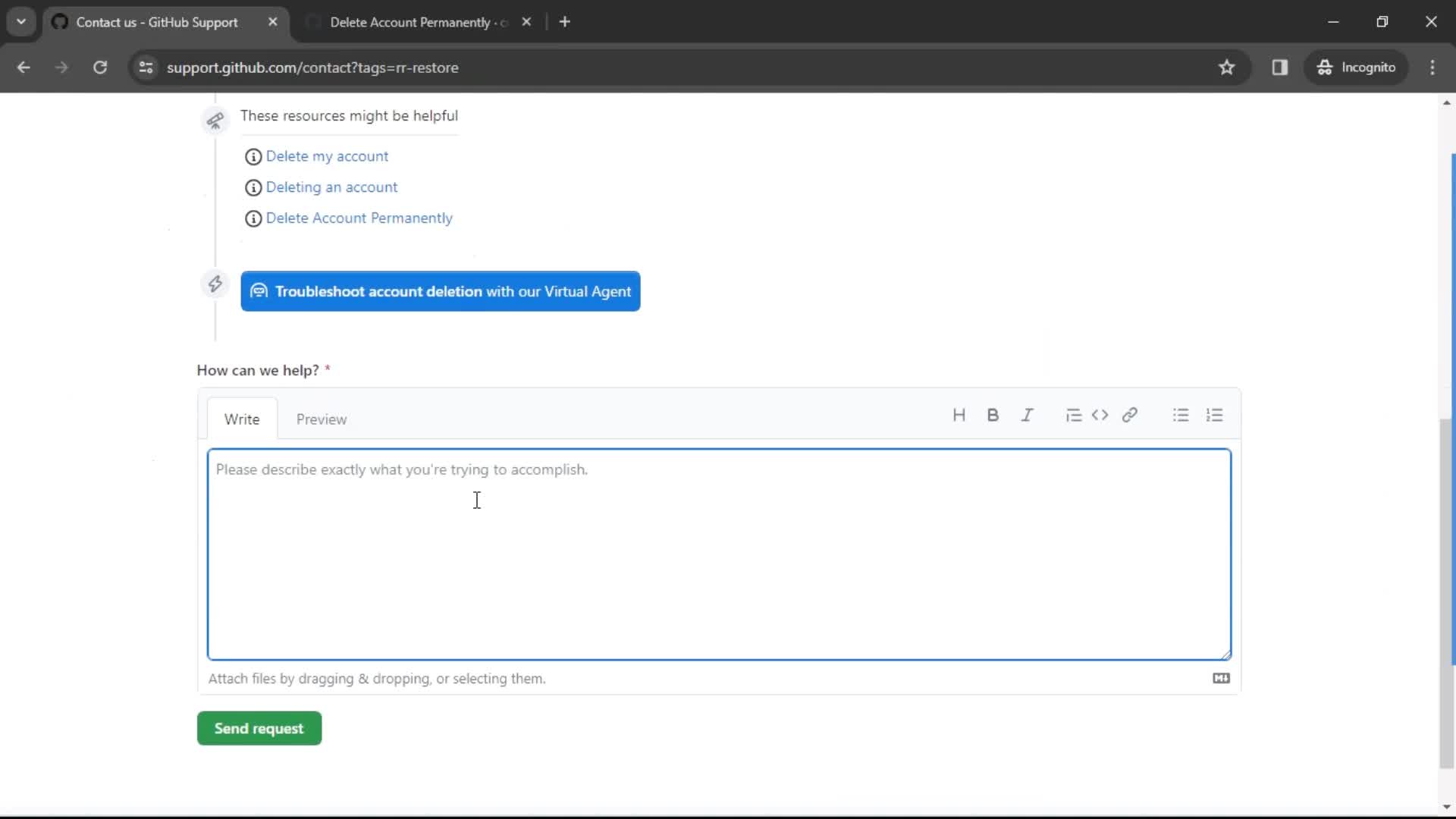The image size is (1456, 819).
Task: Click the description text input field
Action: [718, 554]
